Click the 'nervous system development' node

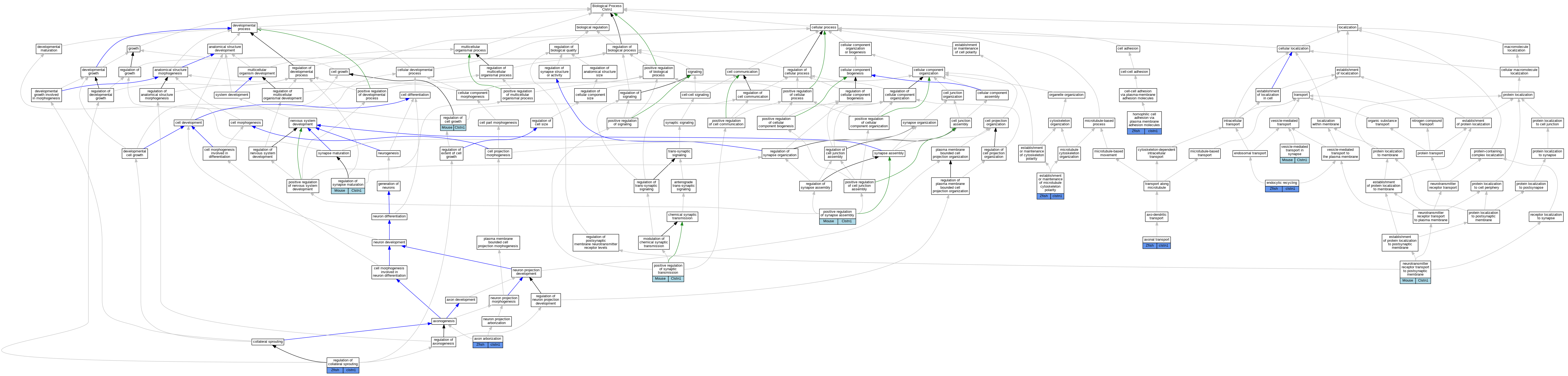pyautogui.click(x=302, y=123)
